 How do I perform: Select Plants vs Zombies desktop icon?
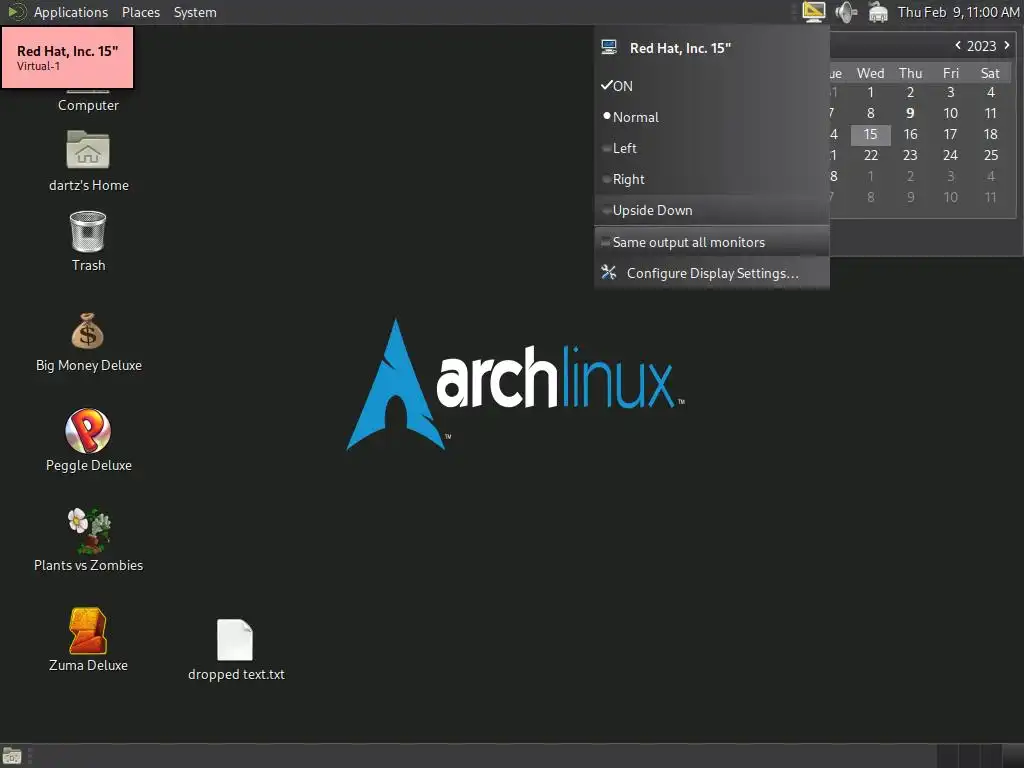89,530
